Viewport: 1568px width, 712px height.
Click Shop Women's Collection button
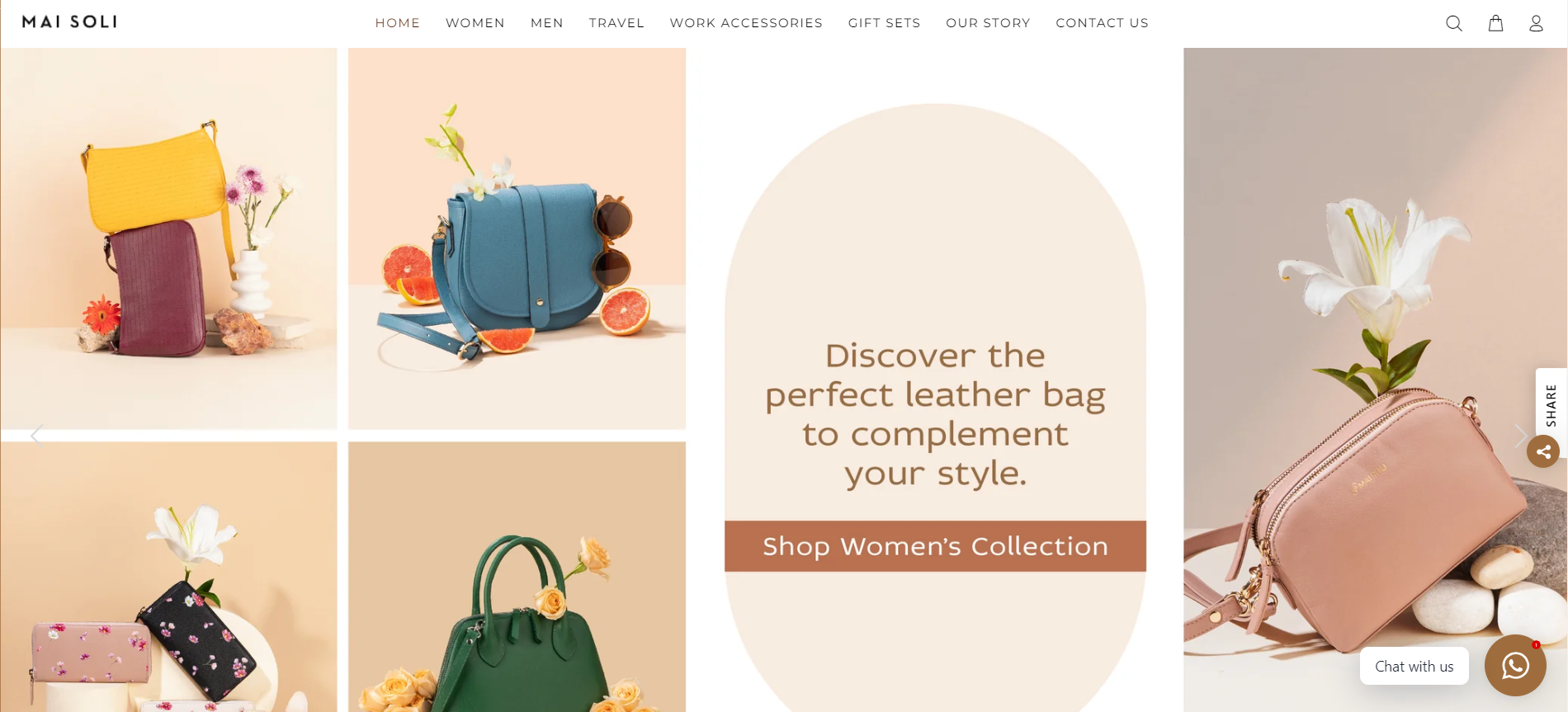[x=935, y=546]
